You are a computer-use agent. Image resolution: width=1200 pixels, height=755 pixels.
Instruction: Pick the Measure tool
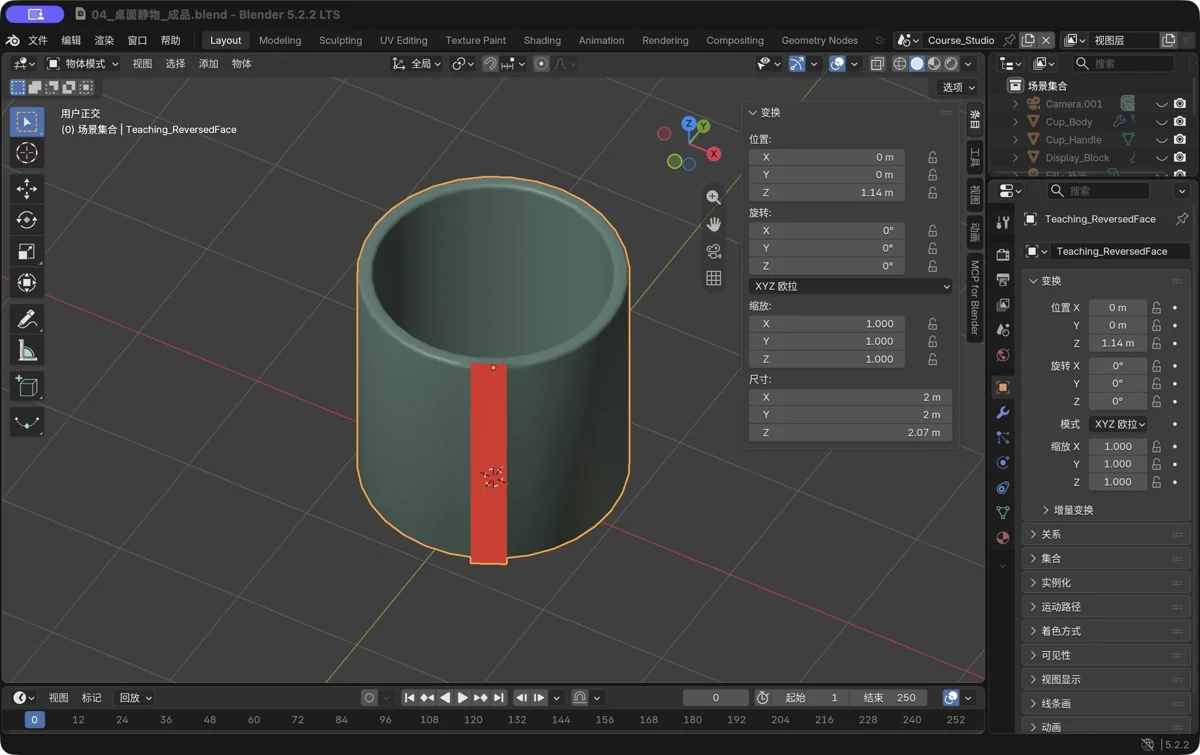click(x=27, y=351)
